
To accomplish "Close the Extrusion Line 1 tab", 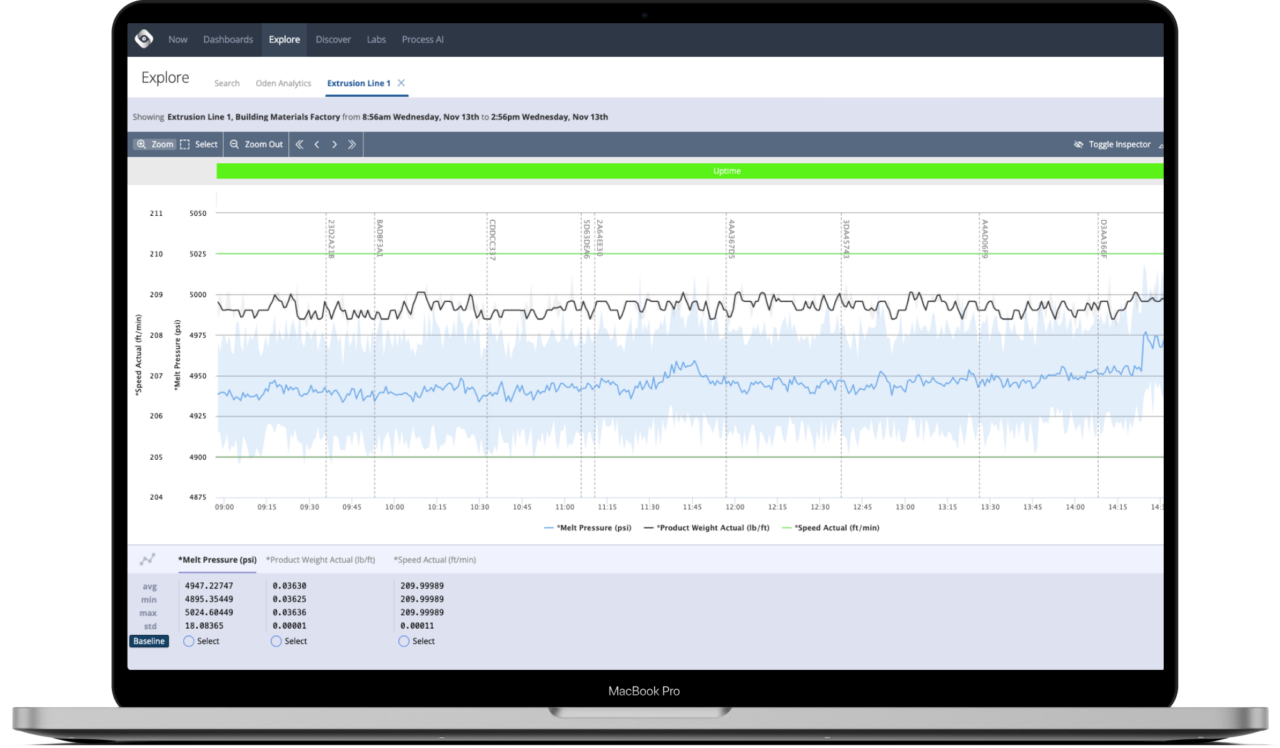I will (401, 83).
